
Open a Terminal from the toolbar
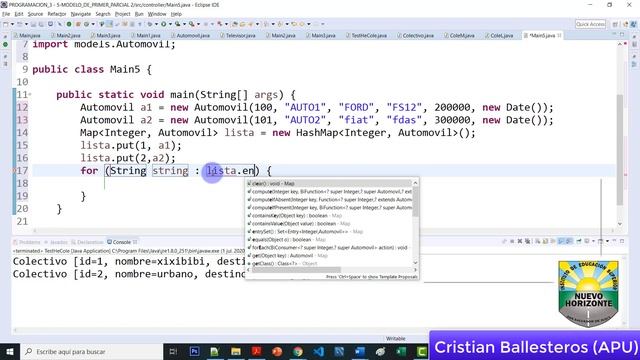point(50,24)
